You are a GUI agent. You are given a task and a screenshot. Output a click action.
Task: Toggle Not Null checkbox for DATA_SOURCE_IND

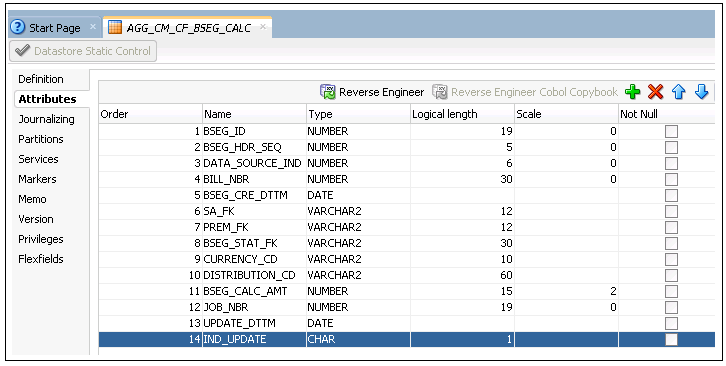671,164
